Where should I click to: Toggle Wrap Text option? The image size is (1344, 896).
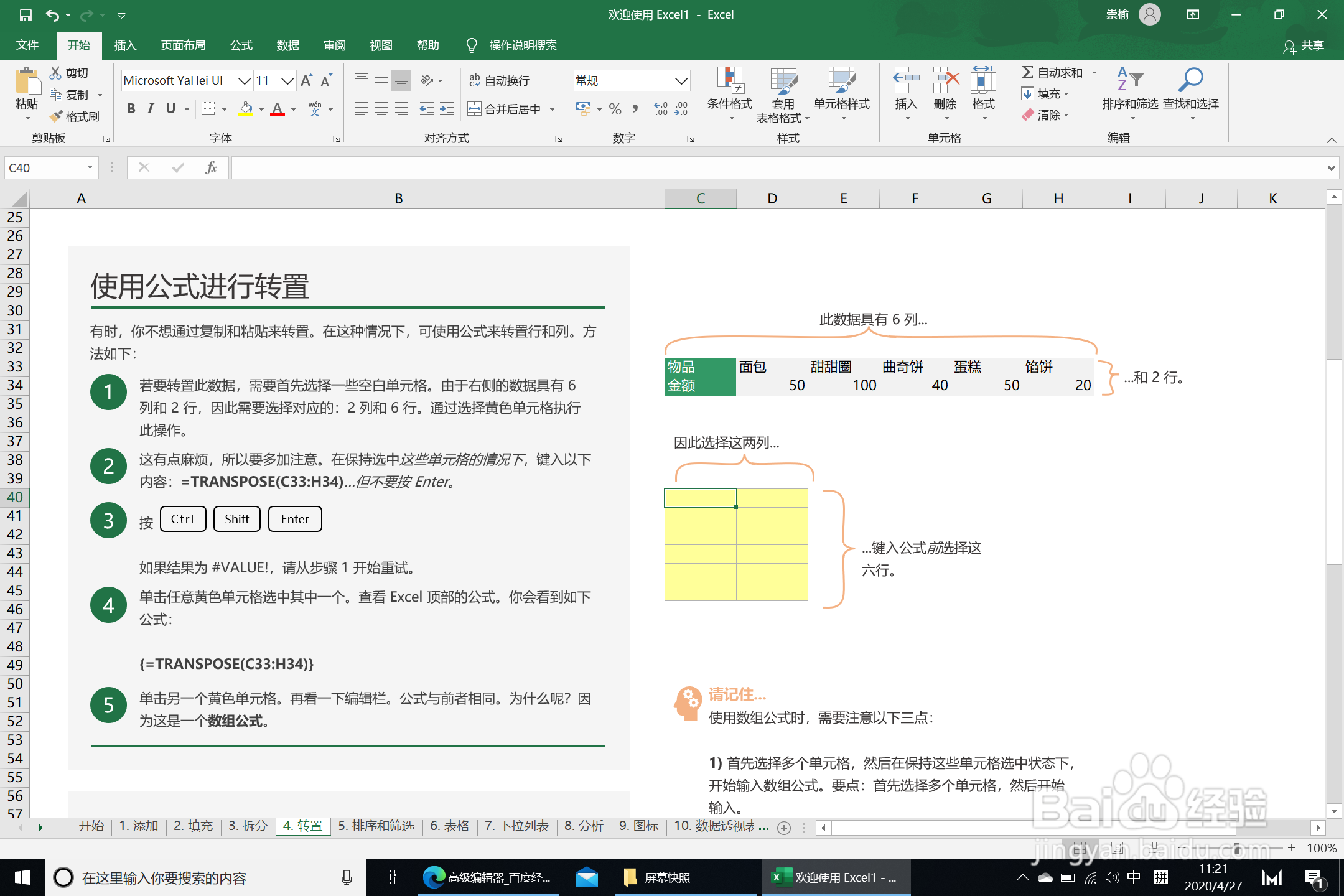(499, 80)
